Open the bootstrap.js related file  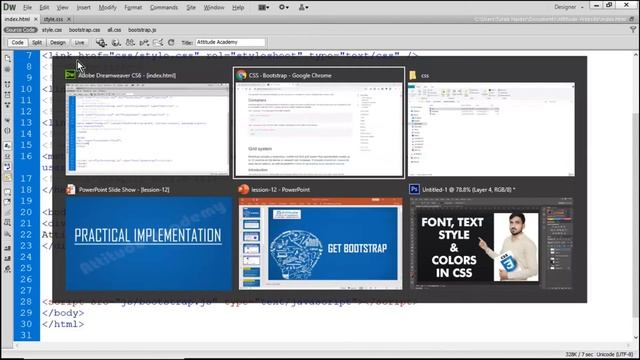(142, 30)
